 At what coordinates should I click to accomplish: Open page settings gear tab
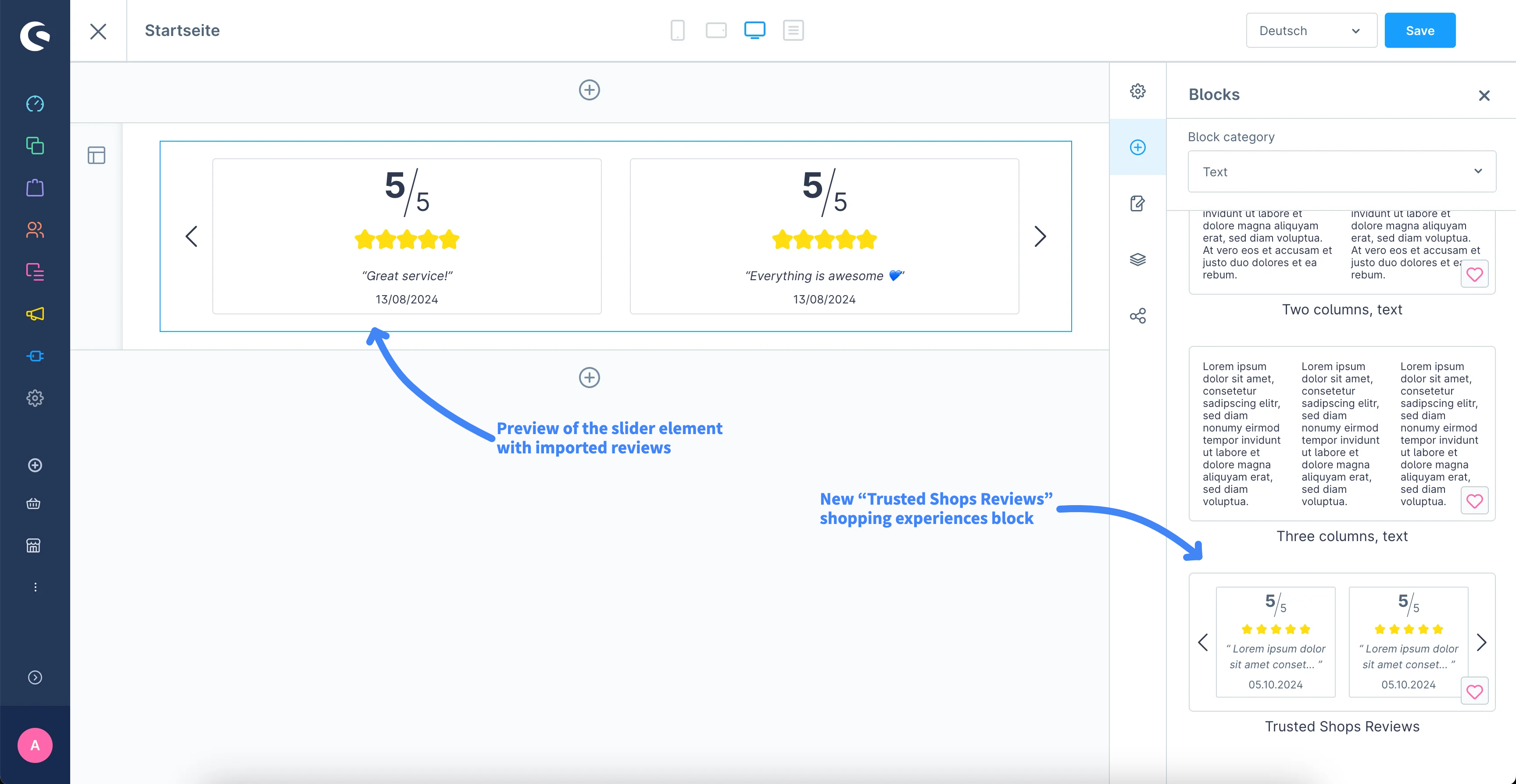coord(1137,91)
